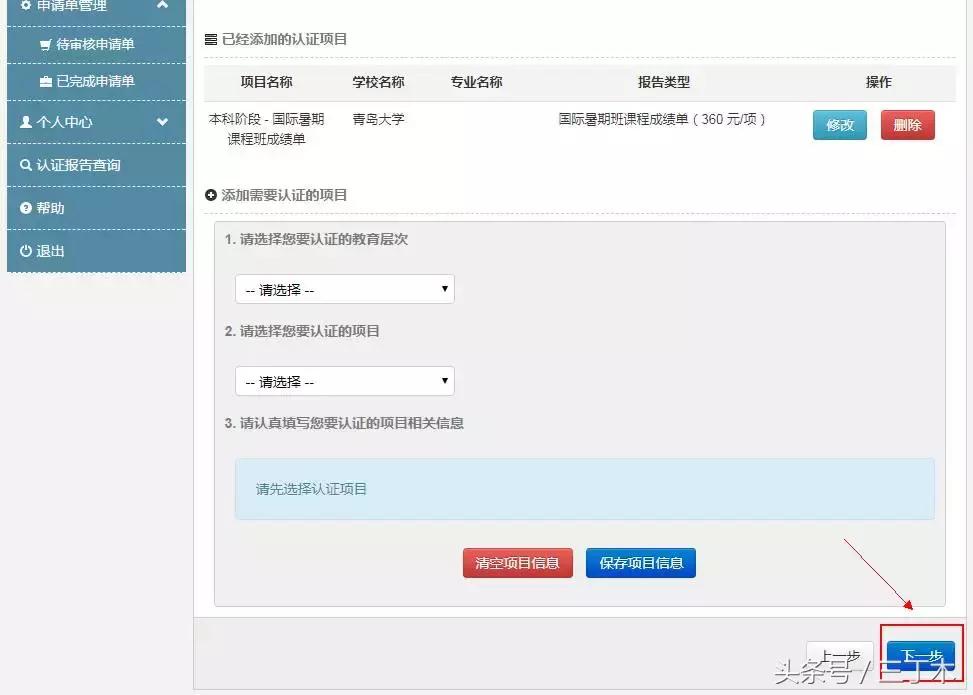Click 保存项目信息 to save project info
Viewport: 973px width, 695px height.
point(640,562)
